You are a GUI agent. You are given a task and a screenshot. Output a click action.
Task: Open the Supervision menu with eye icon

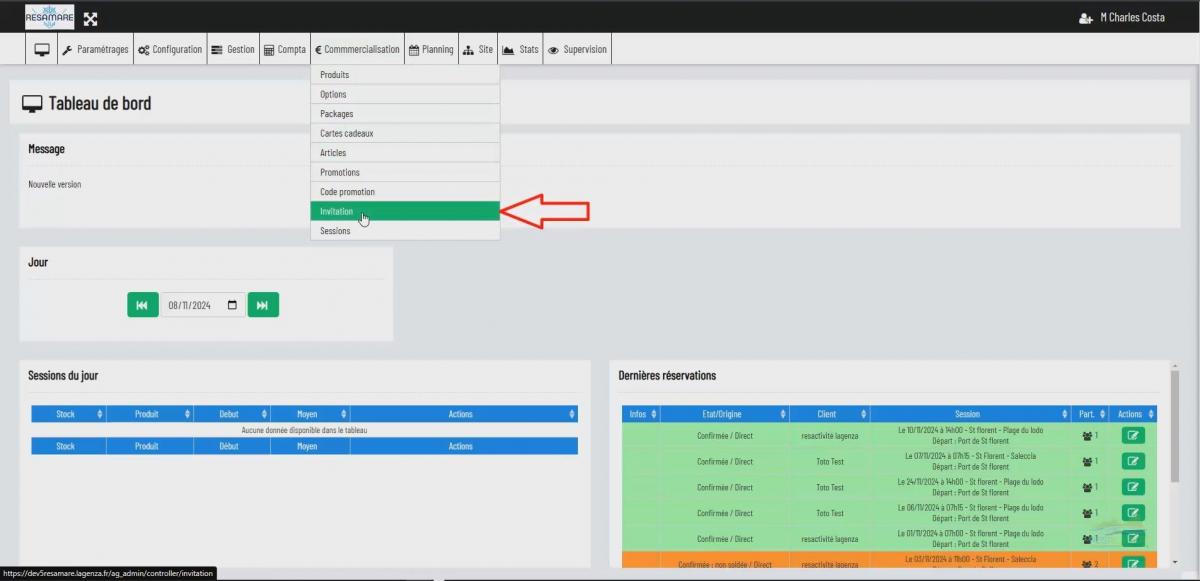click(x=577, y=50)
